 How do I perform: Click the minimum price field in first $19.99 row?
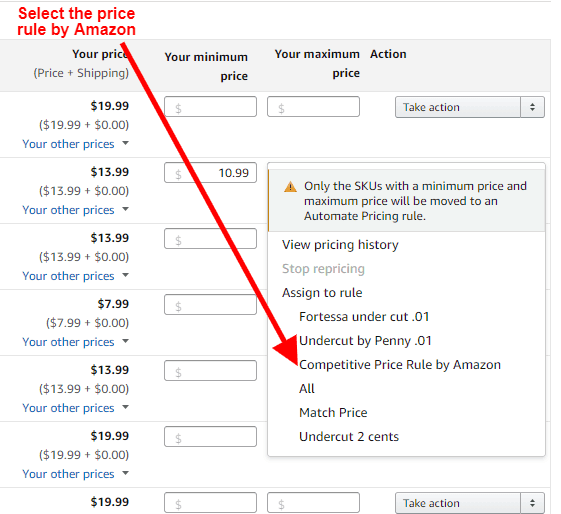pos(210,107)
